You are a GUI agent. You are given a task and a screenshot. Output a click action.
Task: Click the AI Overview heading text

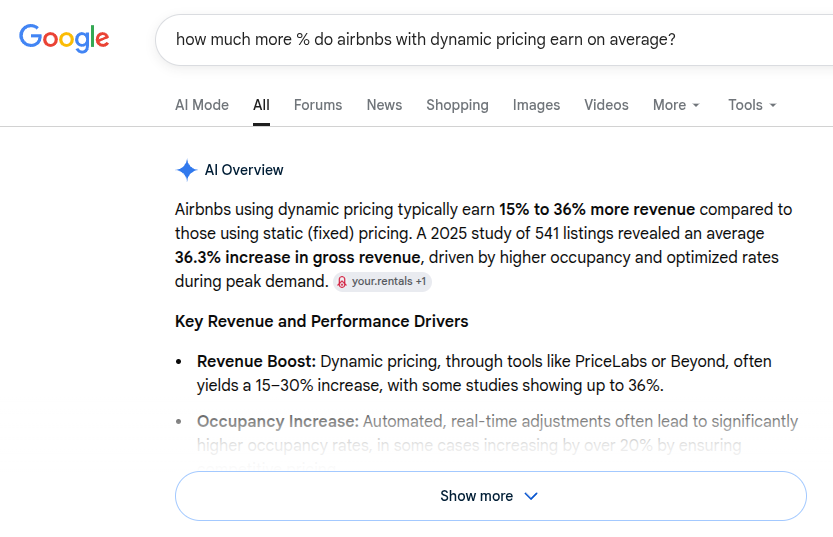pyautogui.click(x=244, y=170)
